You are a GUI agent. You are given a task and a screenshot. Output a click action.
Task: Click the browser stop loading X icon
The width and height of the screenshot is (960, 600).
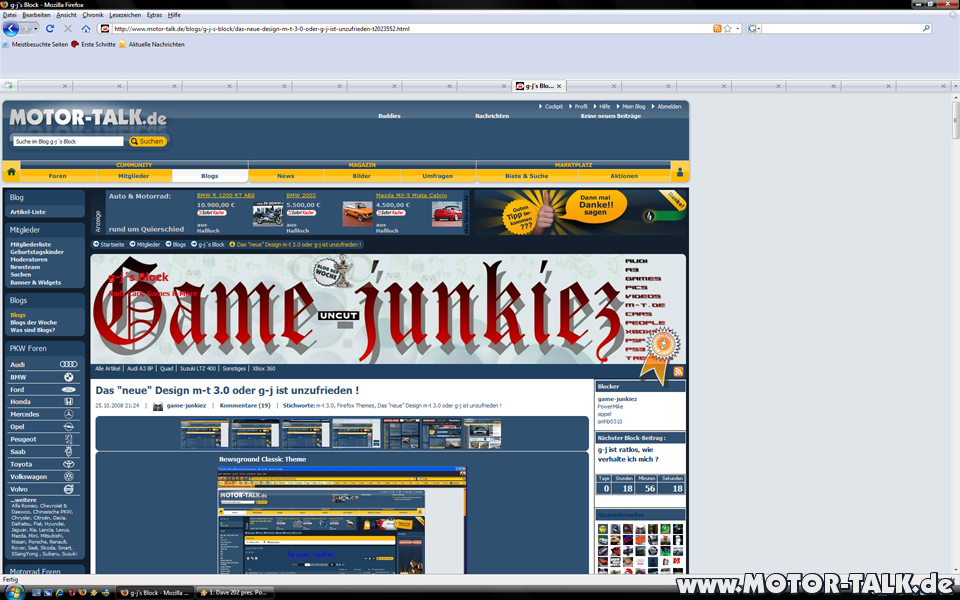coord(68,28)
